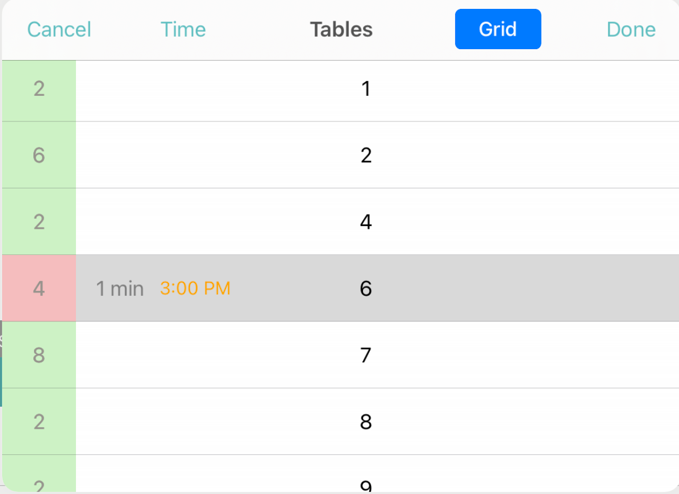The height and width of the screenshot is (494, 679).
Task: Tap the Cancel button
Action: point(59,29)
